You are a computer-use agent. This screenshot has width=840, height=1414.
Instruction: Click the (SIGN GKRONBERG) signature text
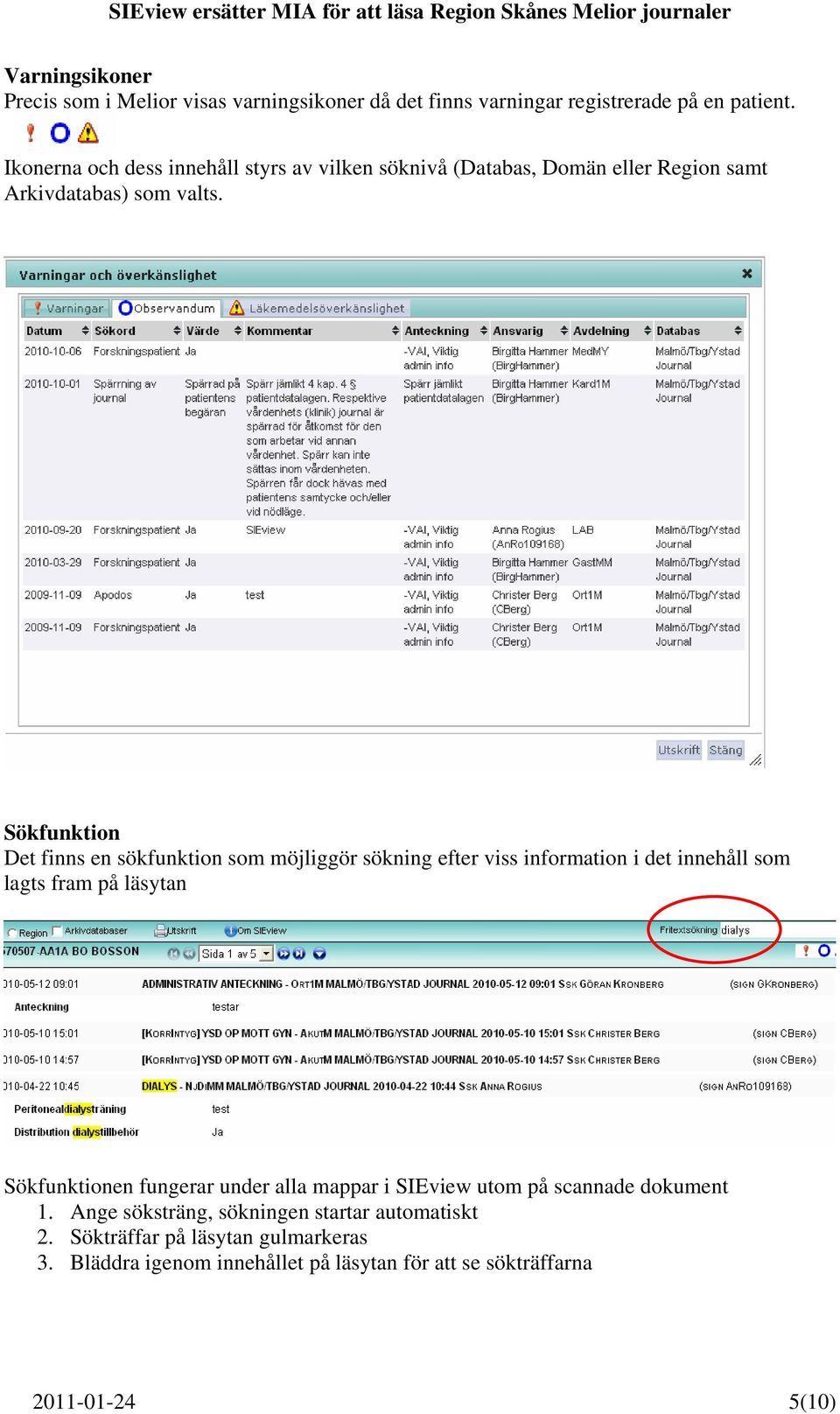pos(773,984)
